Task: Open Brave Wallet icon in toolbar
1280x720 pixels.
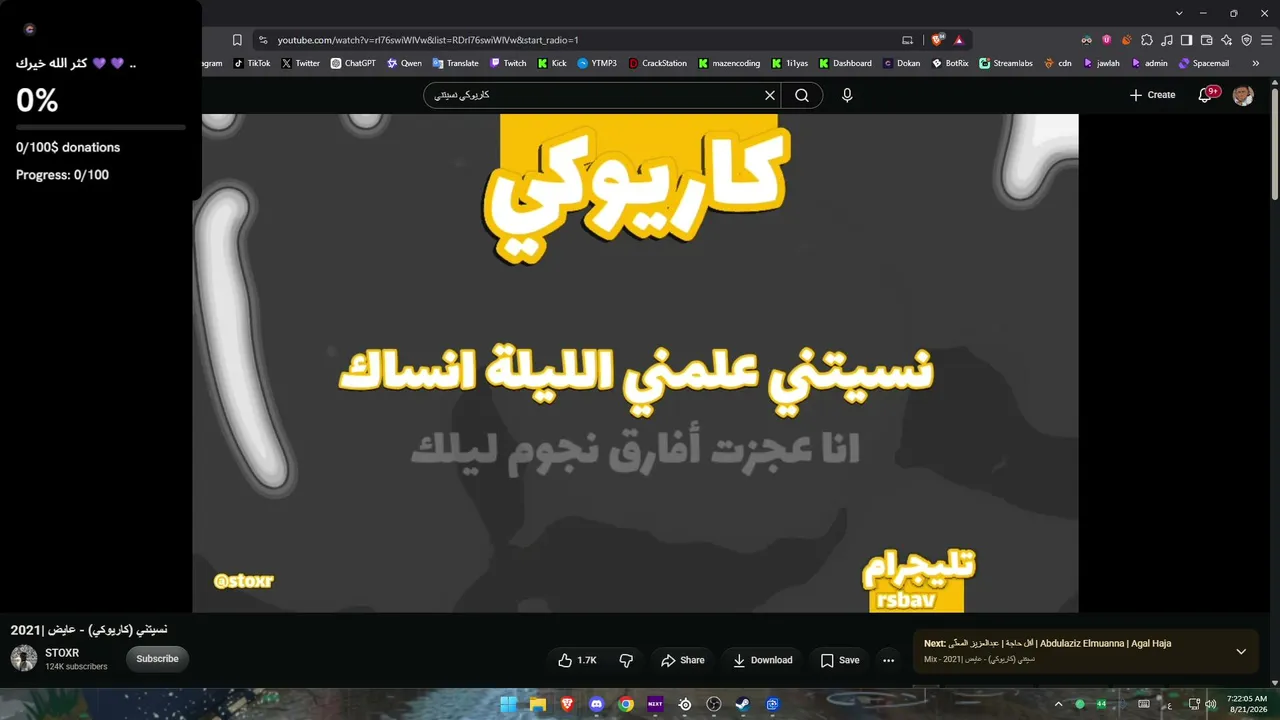Action: tap(1206, 40)
